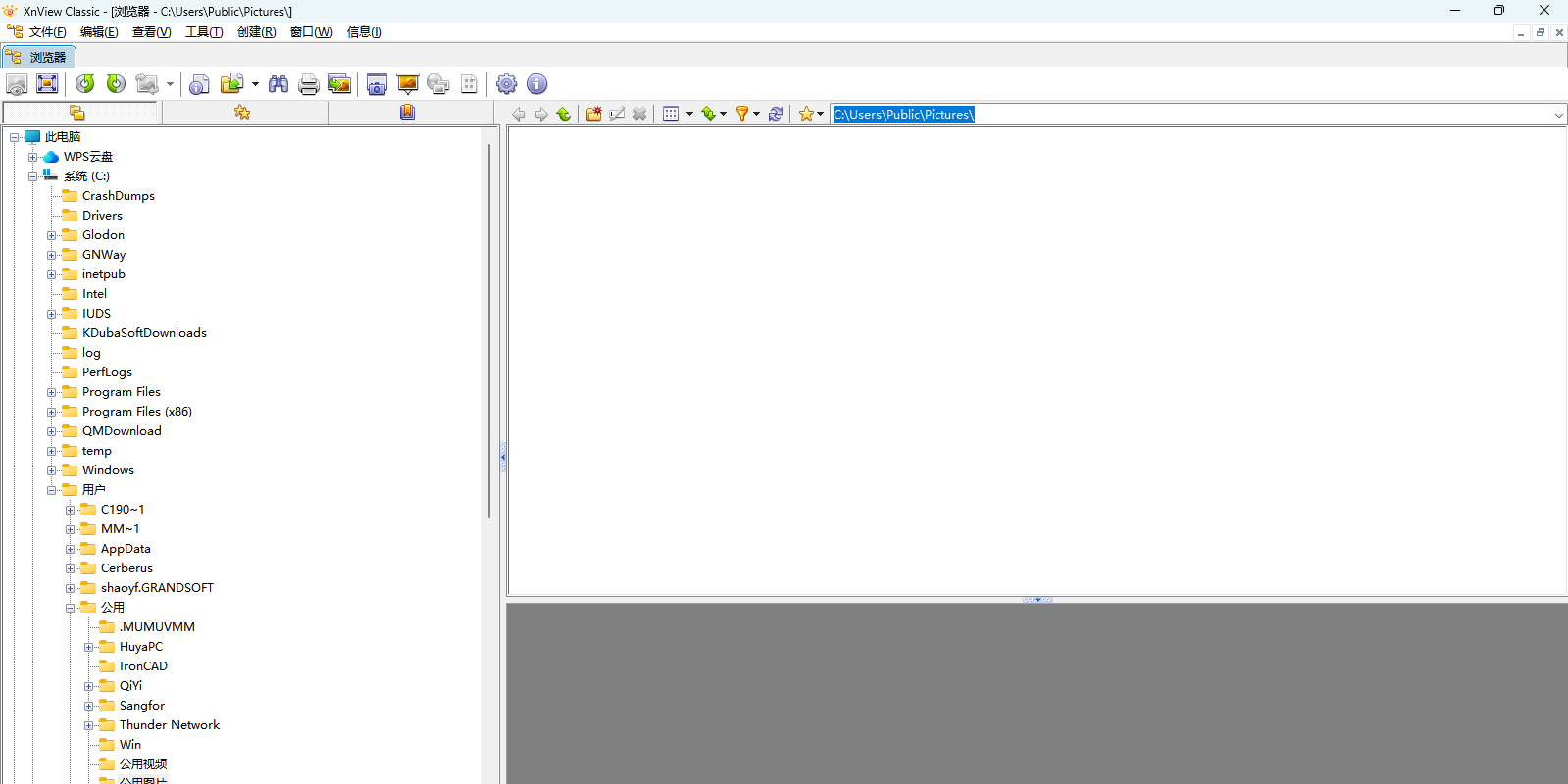Open the favorites star dropdown arrow
1568x784 pixels.
(x=820, y=114)
